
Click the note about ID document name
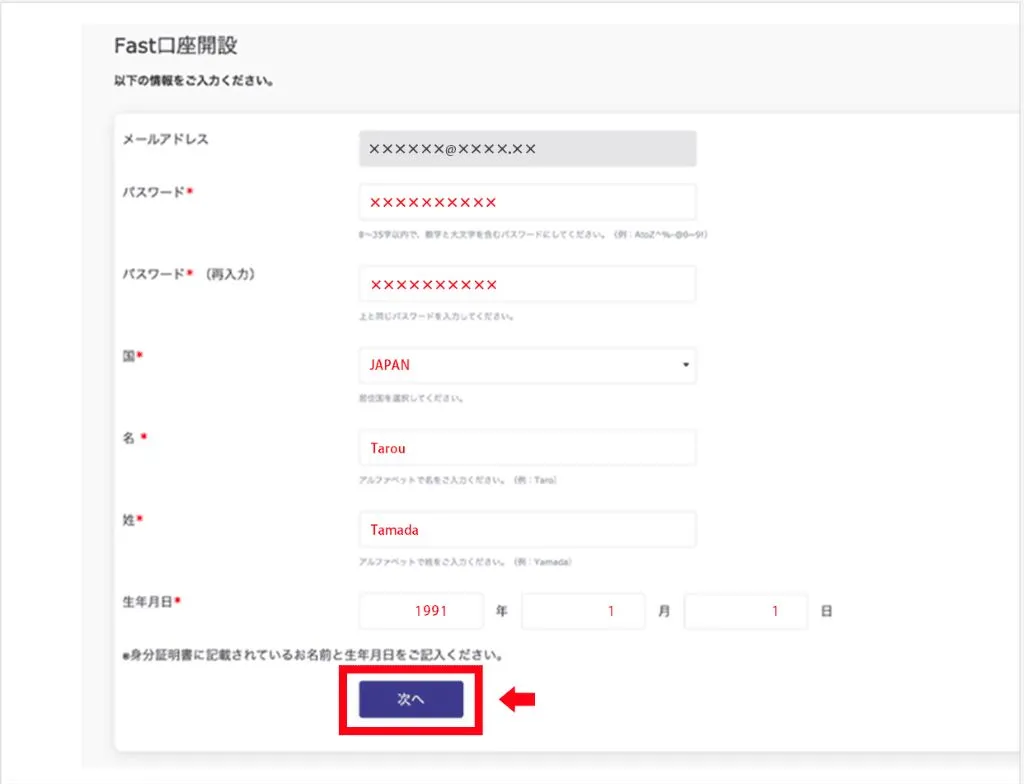click(310, 652)
